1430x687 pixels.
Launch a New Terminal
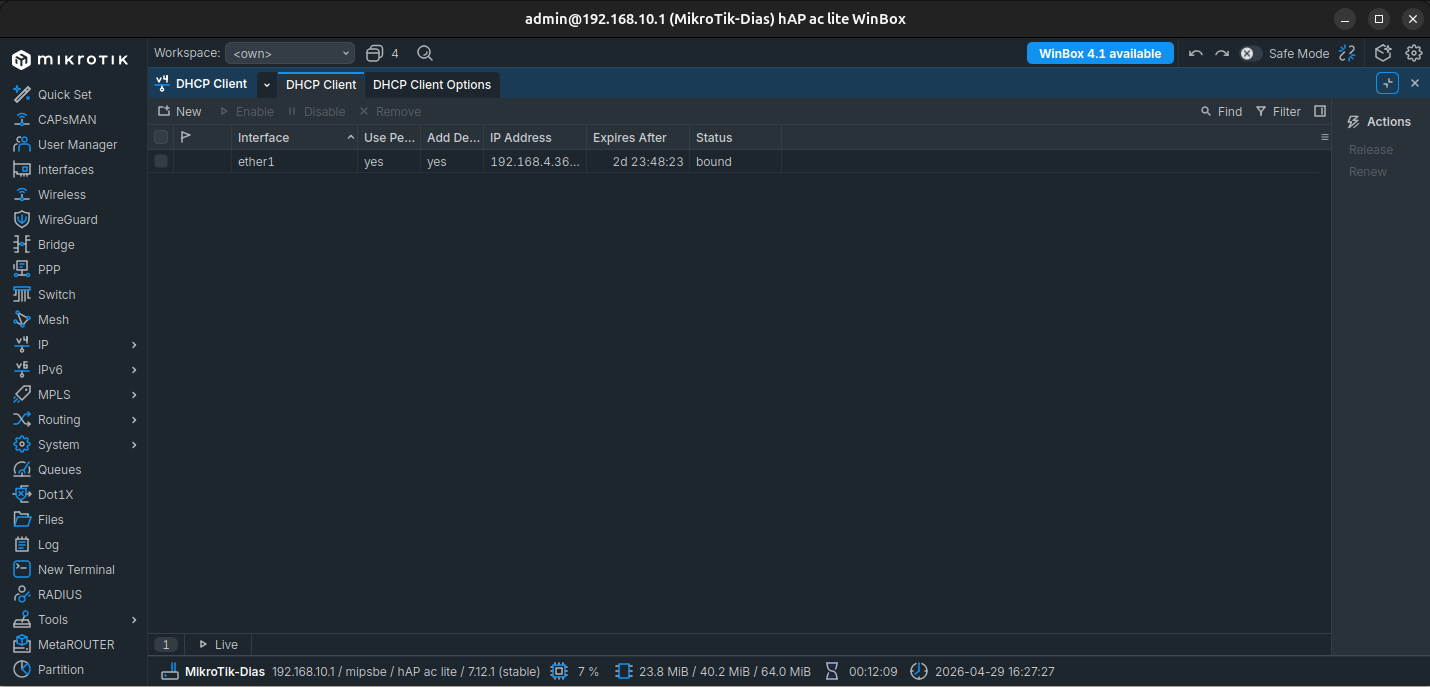tap(76, 569)
